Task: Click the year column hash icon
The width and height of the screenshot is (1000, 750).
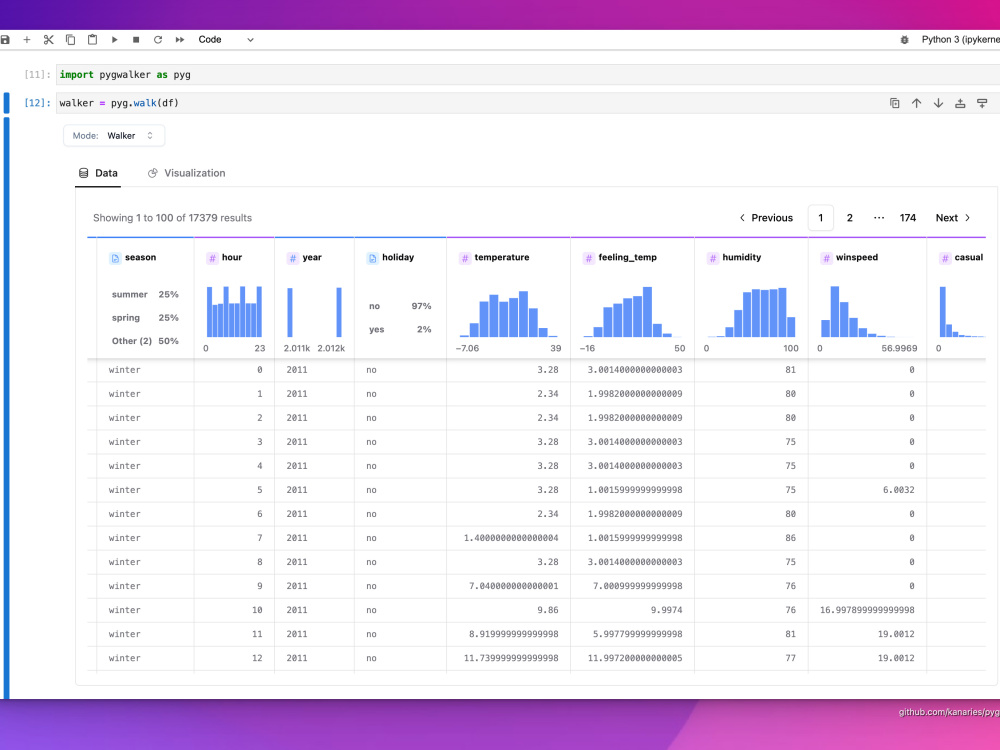Action: [293, 258]
